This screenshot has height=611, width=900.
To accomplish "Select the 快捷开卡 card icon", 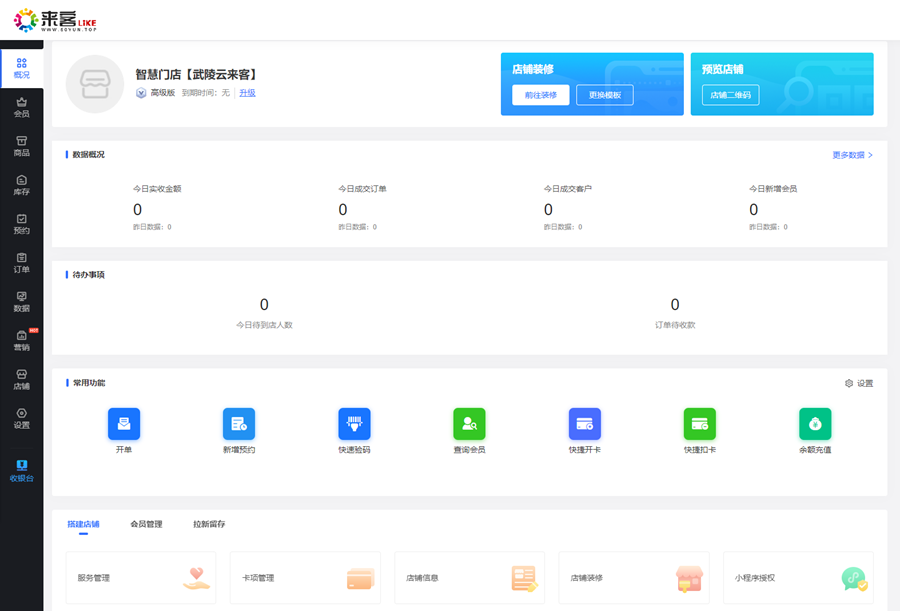I will coord(584,424).
